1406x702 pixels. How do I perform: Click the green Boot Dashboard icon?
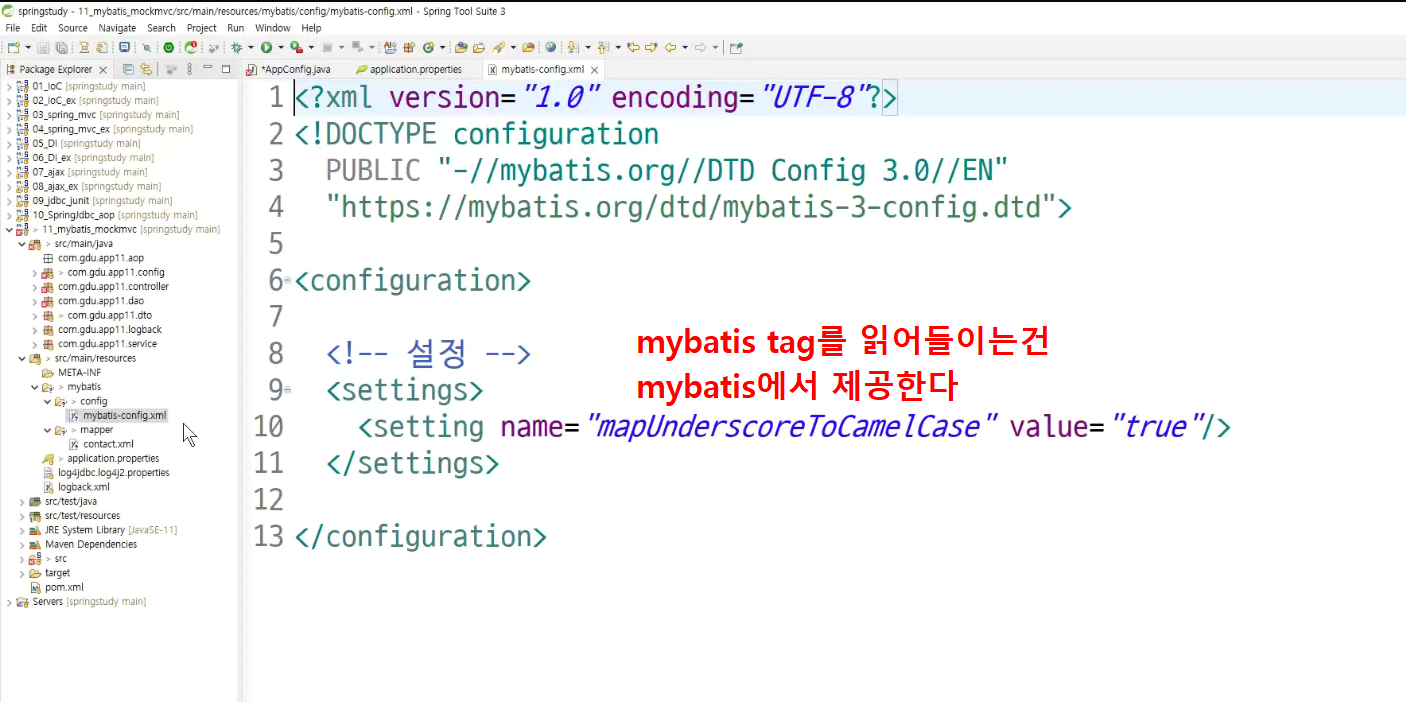[168, 47]
